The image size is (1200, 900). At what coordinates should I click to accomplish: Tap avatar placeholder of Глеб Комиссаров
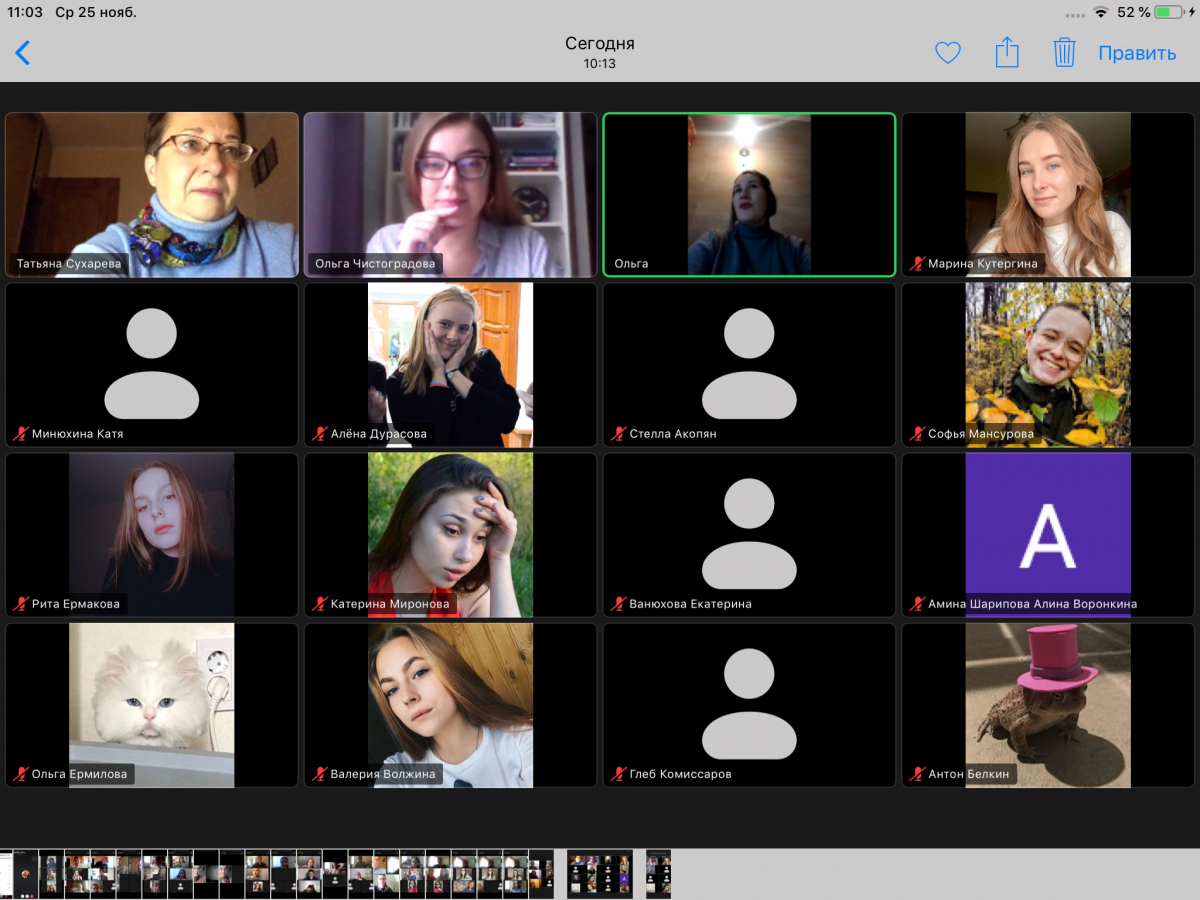pos(749,703)
